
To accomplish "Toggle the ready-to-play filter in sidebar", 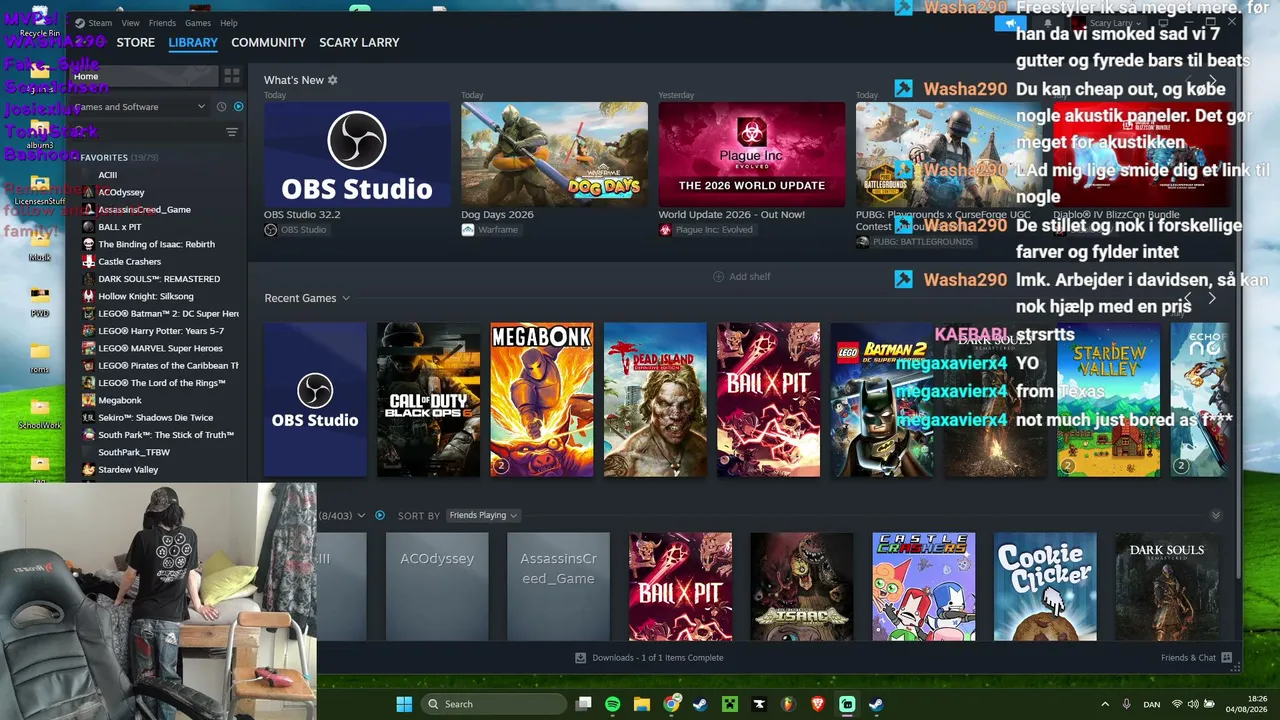I will [x=238, y=107].
